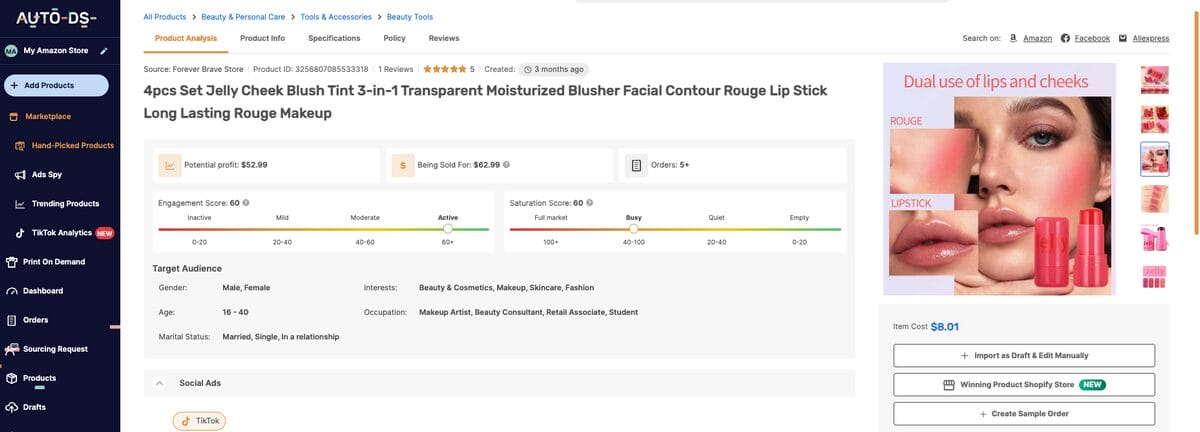Screen dimensions: 1200x432
Task: Switch to the Product Analysis tab
Action: point(186,38)
